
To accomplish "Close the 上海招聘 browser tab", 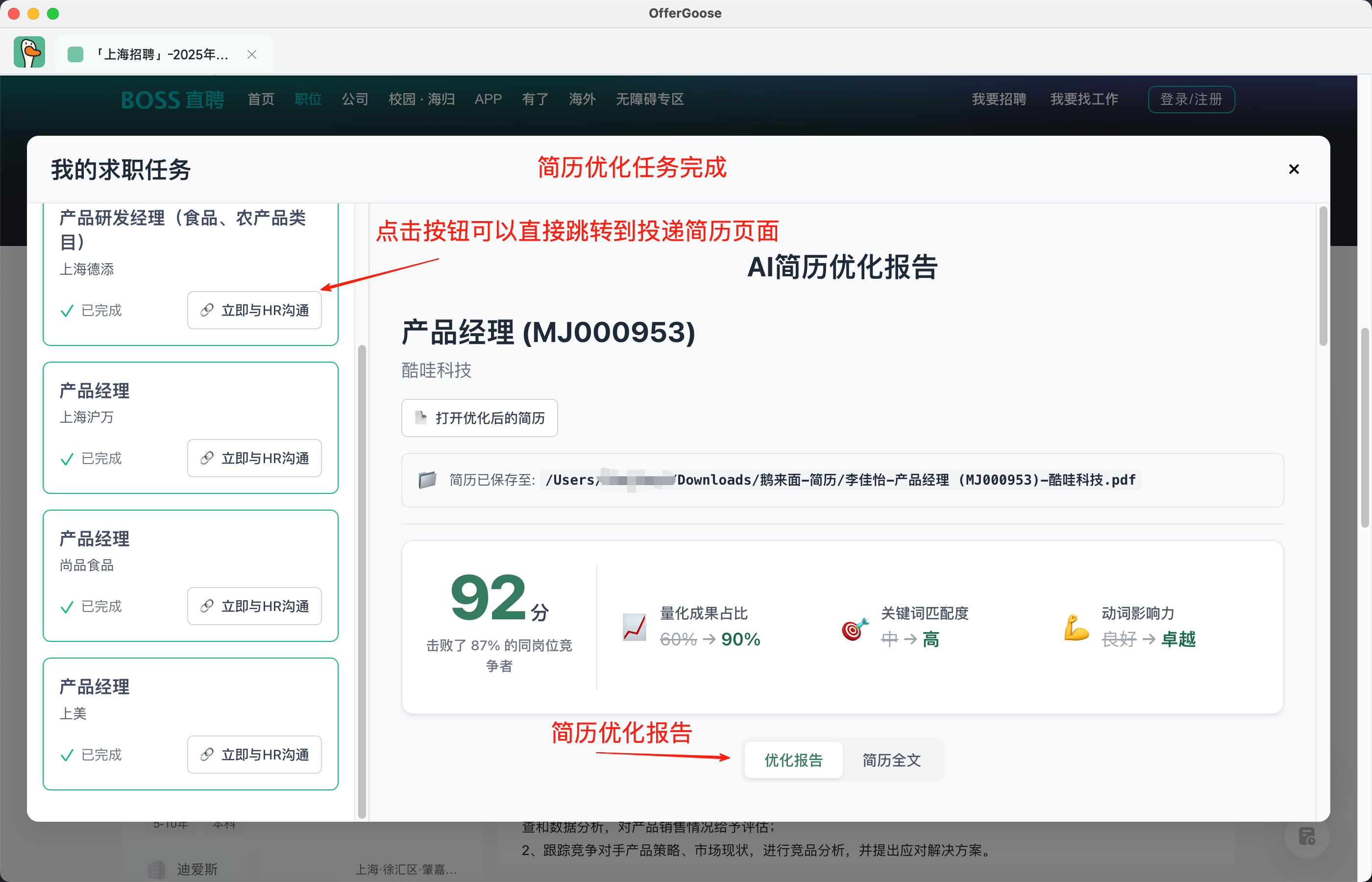I will (x=251, y=54).
